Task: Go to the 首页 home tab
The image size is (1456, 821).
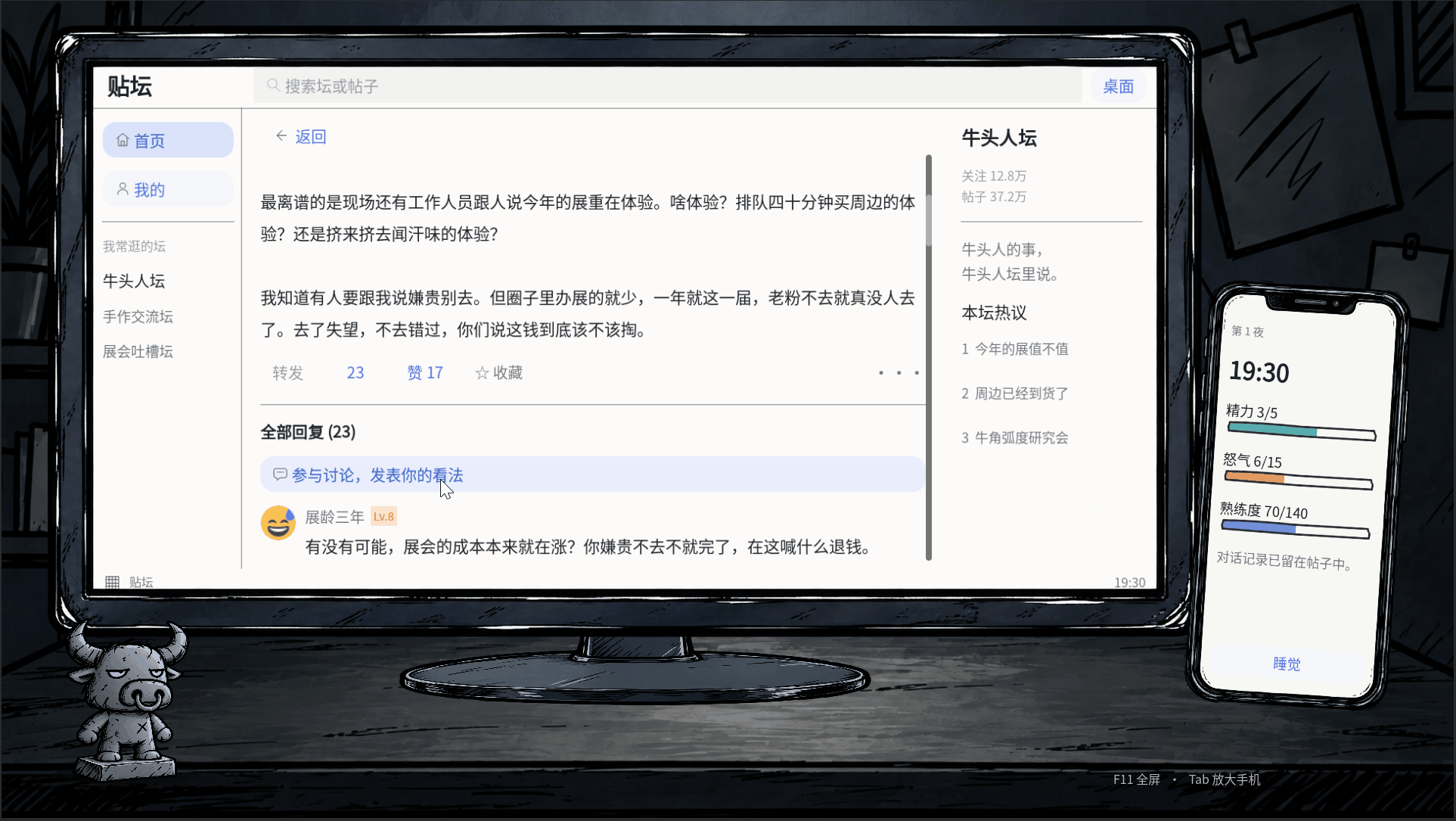Action: pos(168,140)
